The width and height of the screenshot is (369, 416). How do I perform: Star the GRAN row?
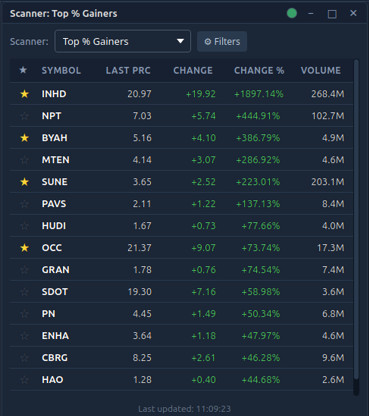click(24, 270)
